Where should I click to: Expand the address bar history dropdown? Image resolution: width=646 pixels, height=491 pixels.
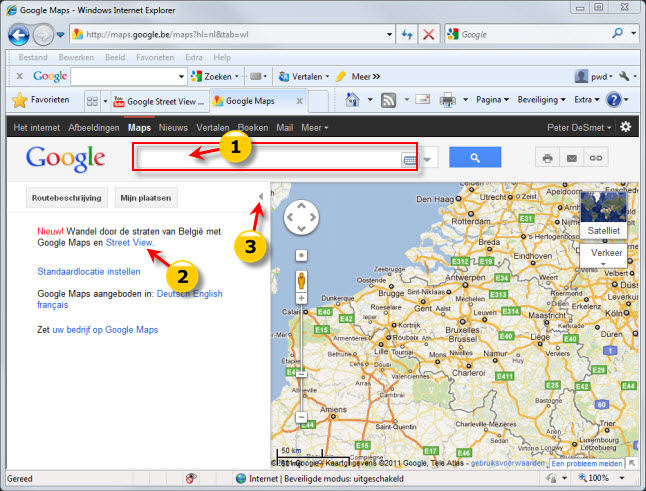389,35
